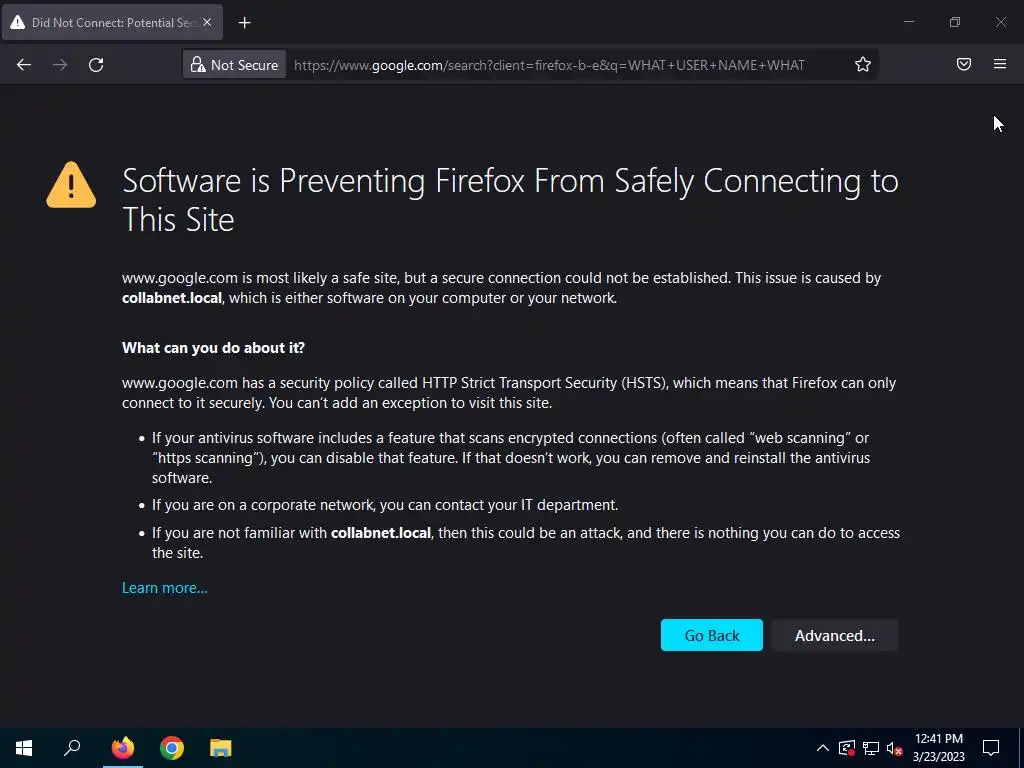Open File Explorer from taskbar
The height and width of the screenshot is (768, 1024).
coord(221,748)
